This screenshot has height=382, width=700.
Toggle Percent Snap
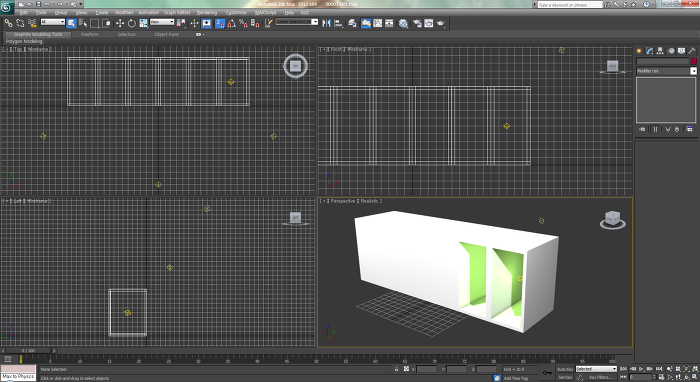243,23
